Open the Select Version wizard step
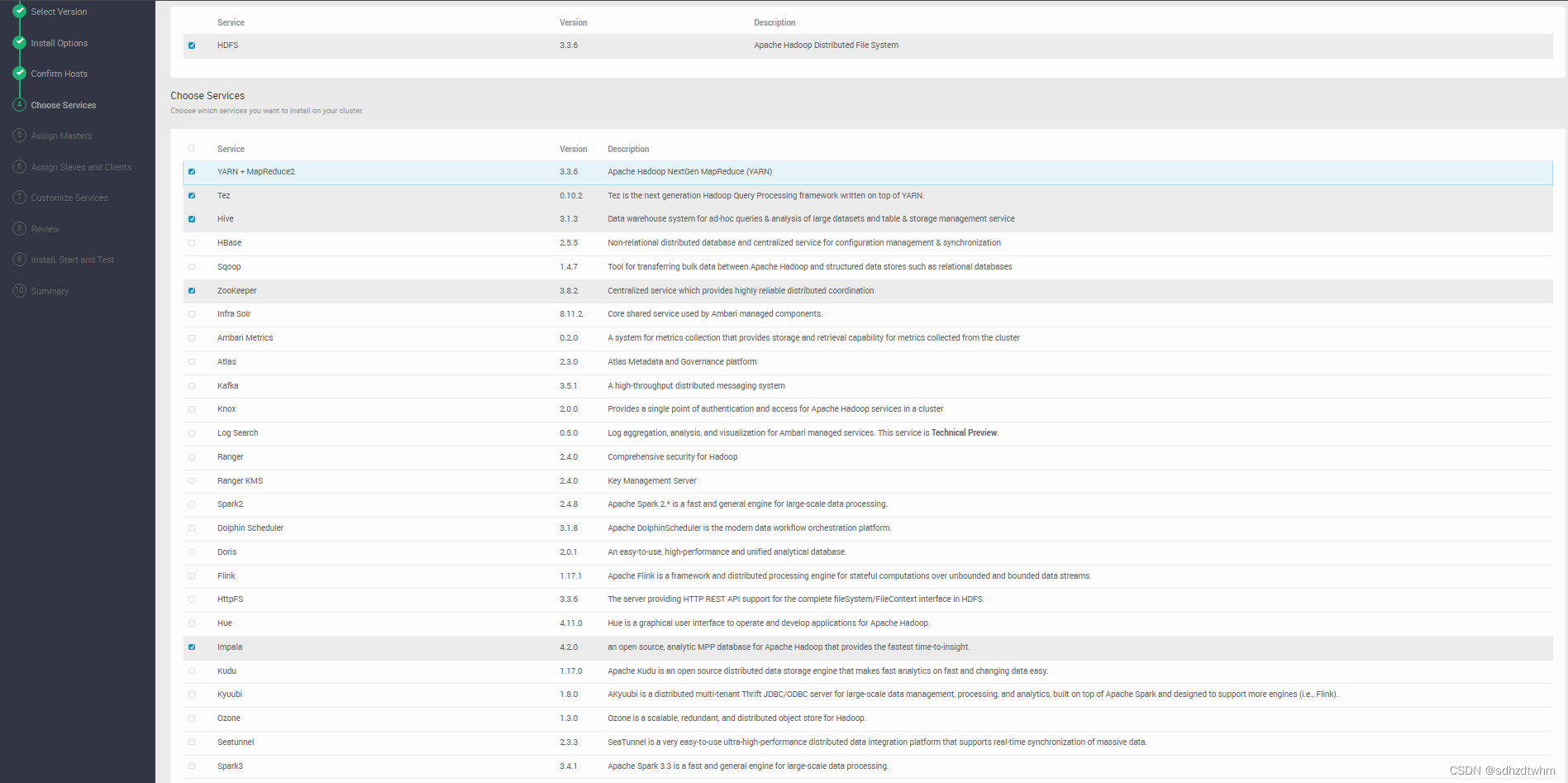Image resolution: width=1568 pixels, height=783 pixels. click(59, 12)
